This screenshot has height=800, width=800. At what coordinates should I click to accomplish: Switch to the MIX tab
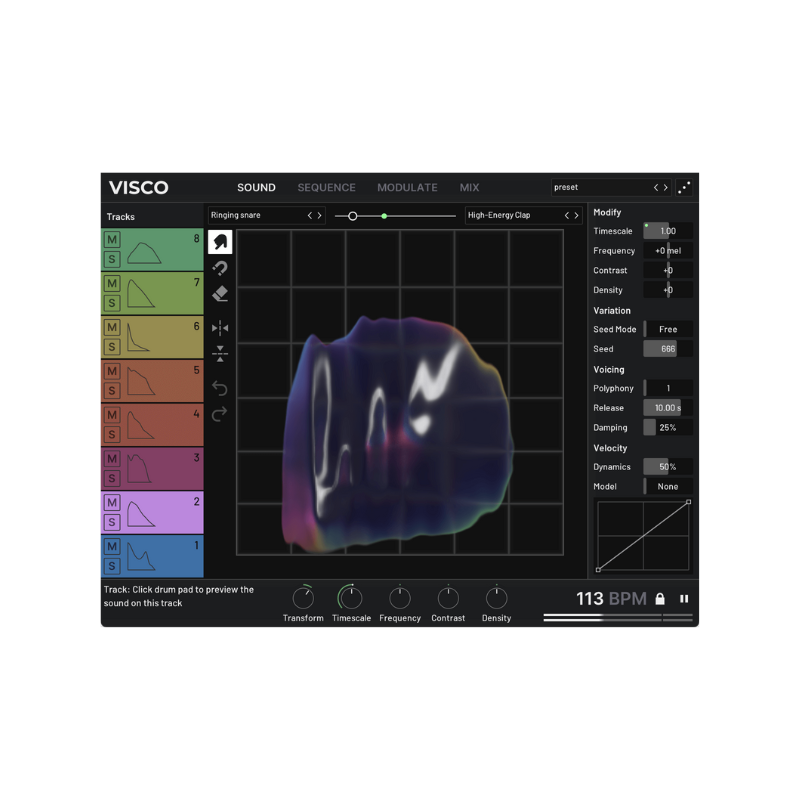click(469, 187)
